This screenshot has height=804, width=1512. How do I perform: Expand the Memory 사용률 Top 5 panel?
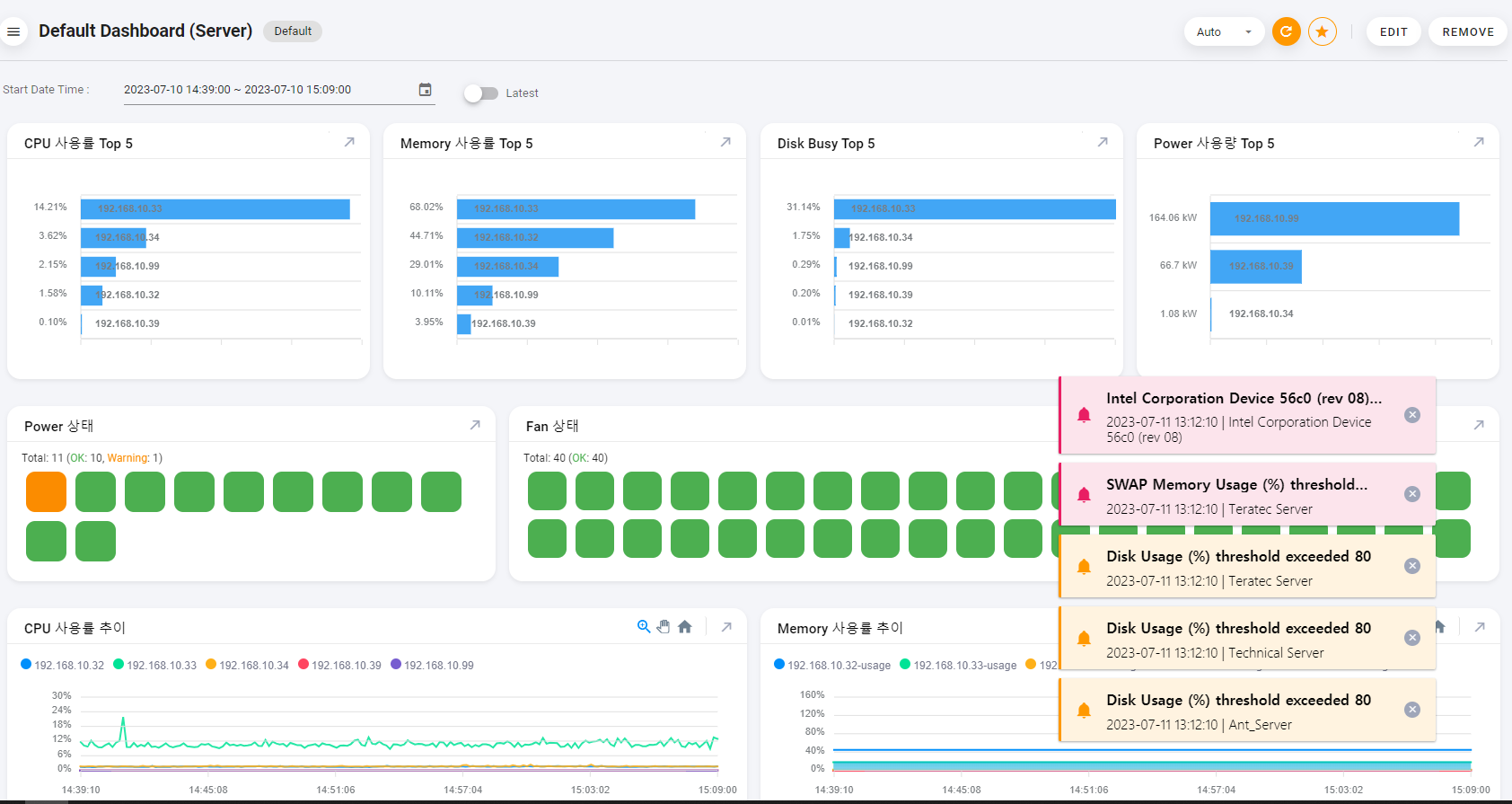(x=725, y=142)
